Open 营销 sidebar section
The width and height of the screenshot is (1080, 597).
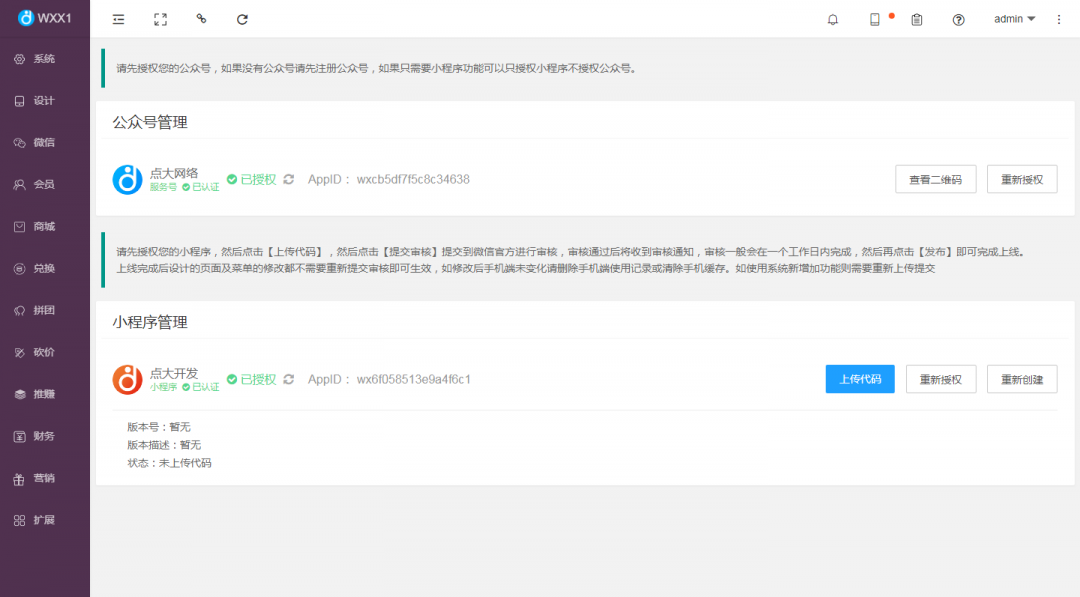(x=44, y=478)
